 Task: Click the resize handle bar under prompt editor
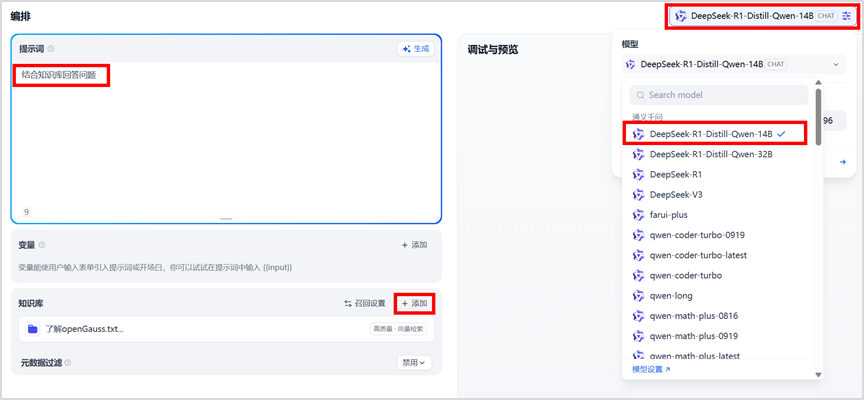pyautogui.click(x=226, y=219)
